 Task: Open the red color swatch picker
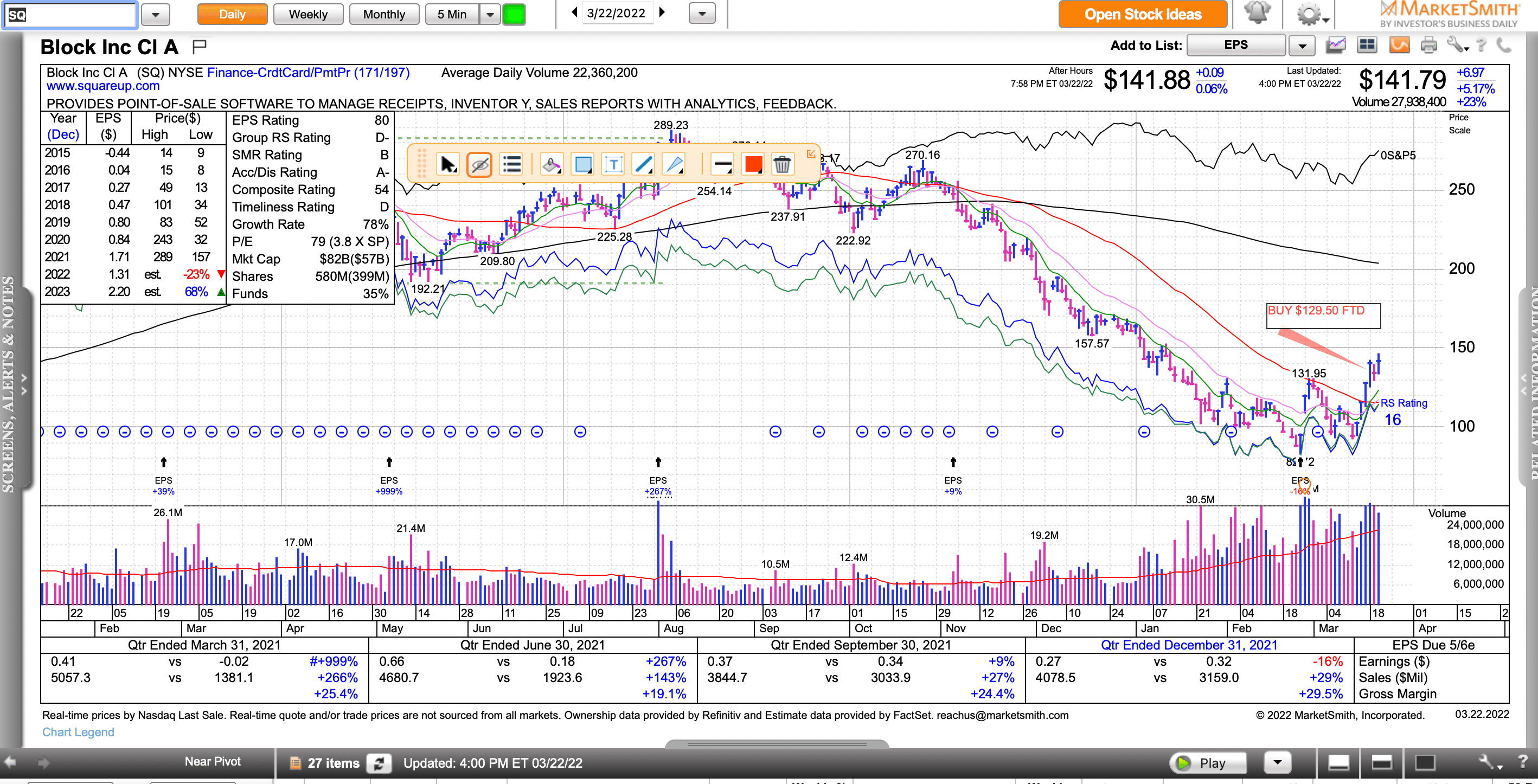coord(753,164)
